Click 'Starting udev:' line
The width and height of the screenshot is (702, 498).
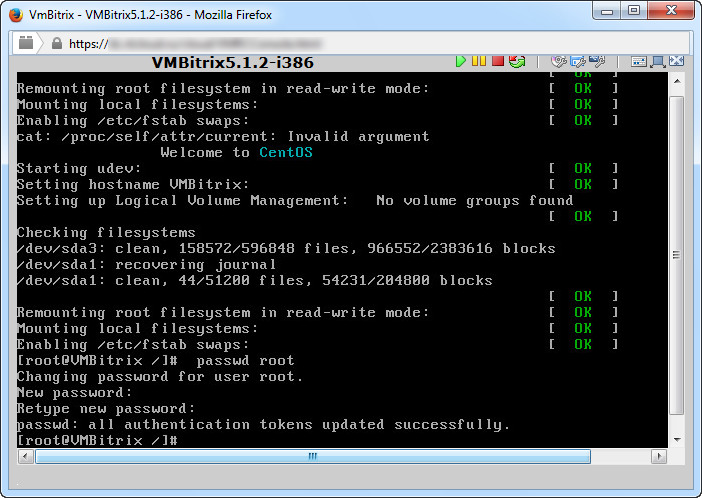(x=79, y=168)
